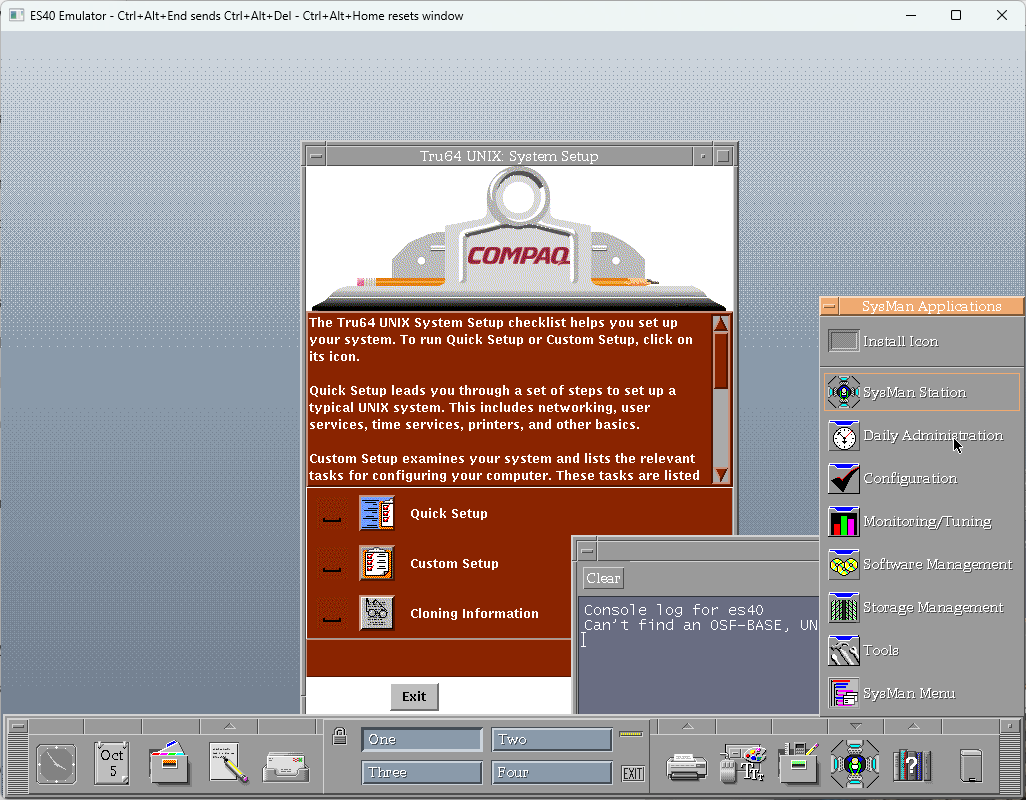
Task: Click the Cloning Information glasses icon
Action: click(x=377, y=613)
